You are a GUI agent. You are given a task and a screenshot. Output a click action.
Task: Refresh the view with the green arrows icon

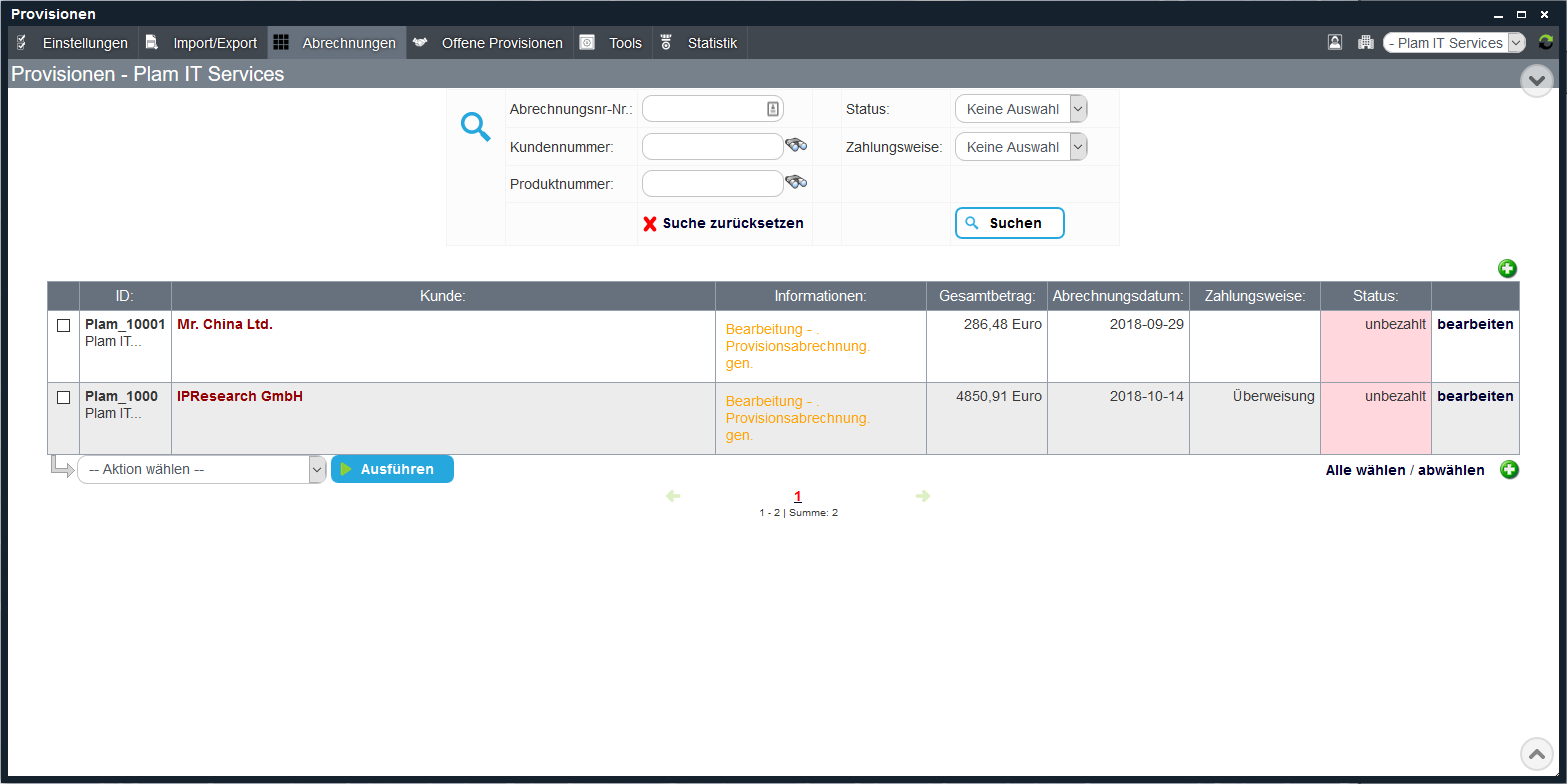pyautogui.click(x=1544, y=42)
